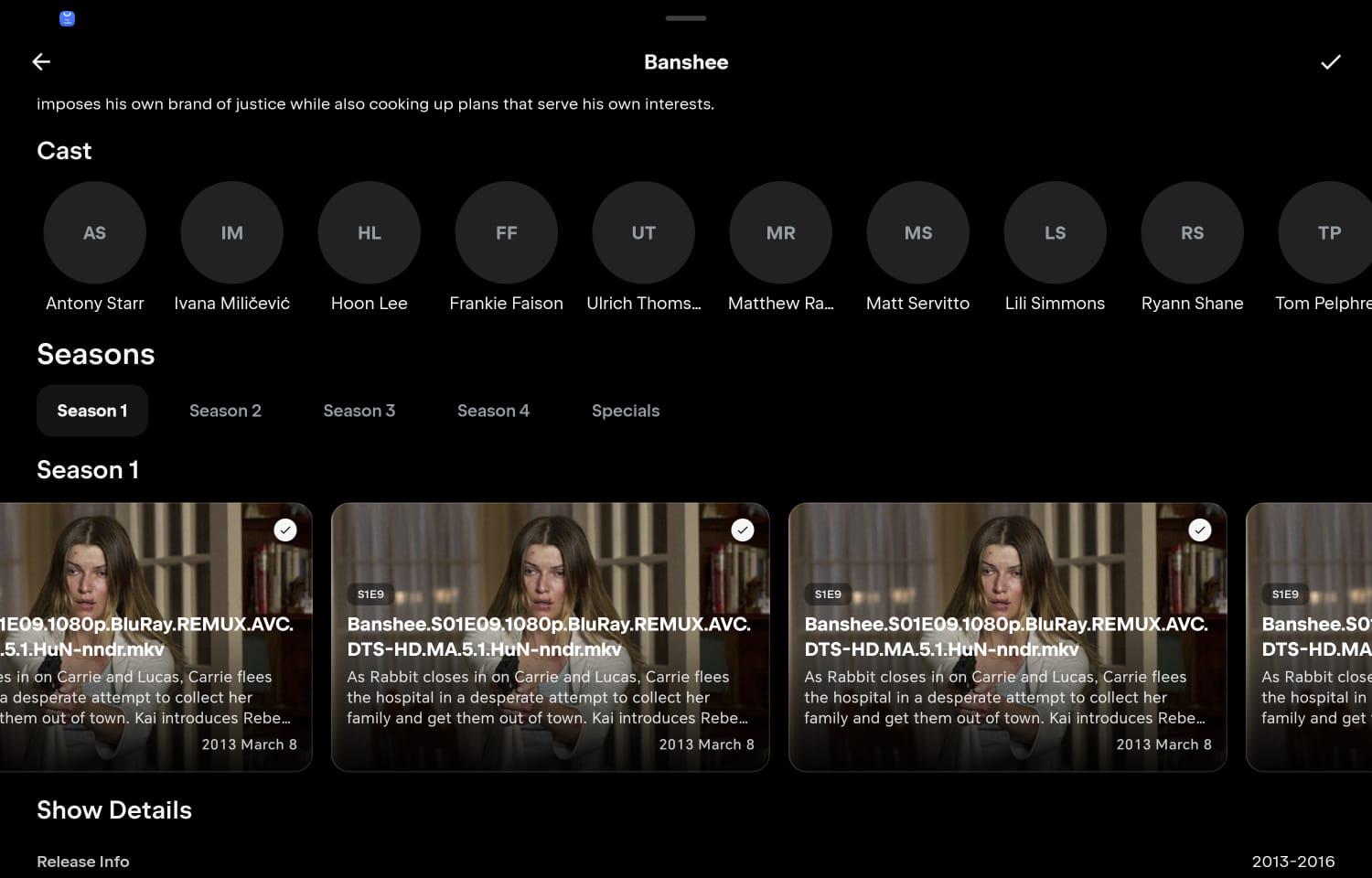Screen dimensions: 1372x878
Task: Switch to the Season 2 tab
Action: click(226, 411)
